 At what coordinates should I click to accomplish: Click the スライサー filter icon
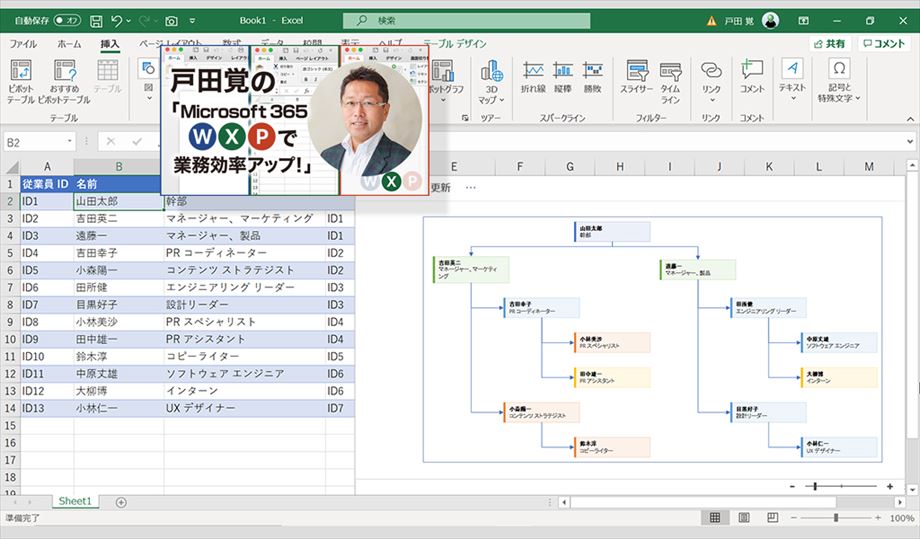pos(637,77)
